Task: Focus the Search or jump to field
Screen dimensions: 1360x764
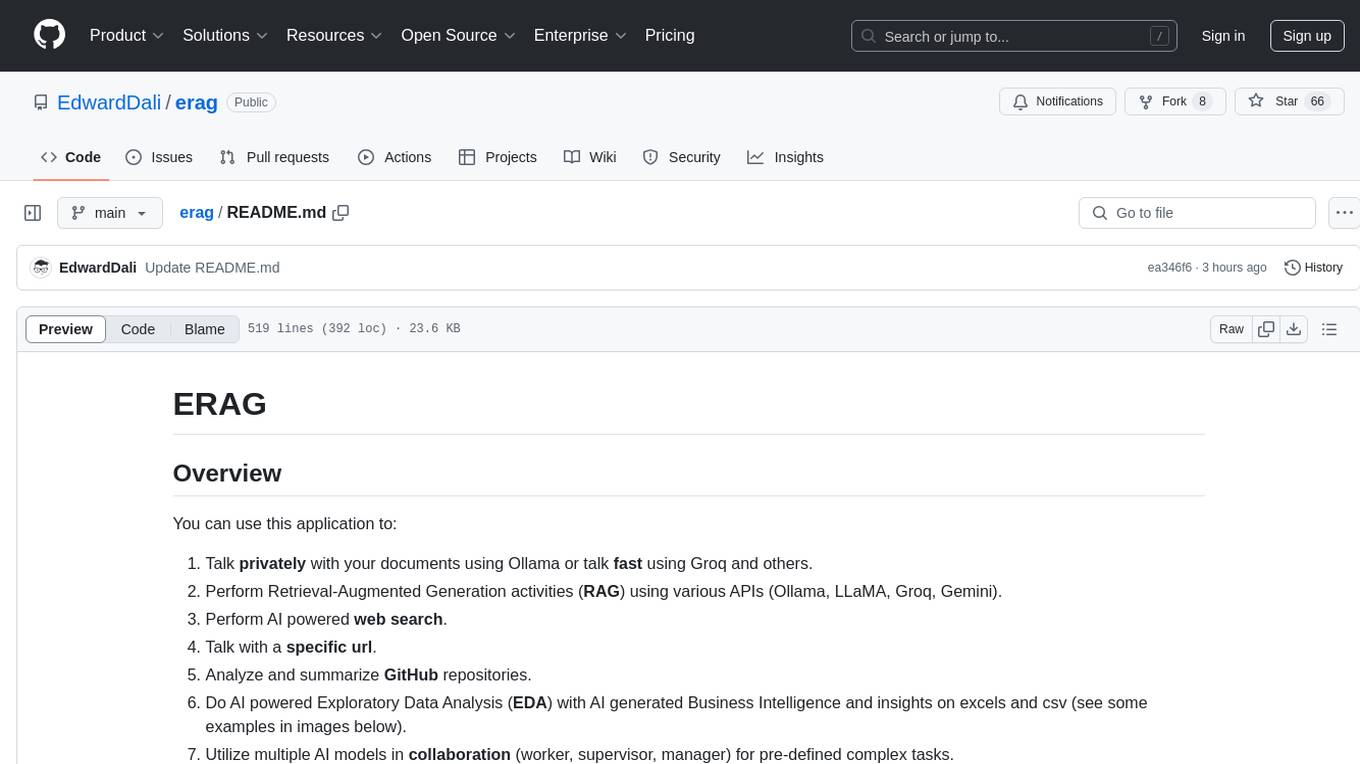Action: pos(1015,36)
